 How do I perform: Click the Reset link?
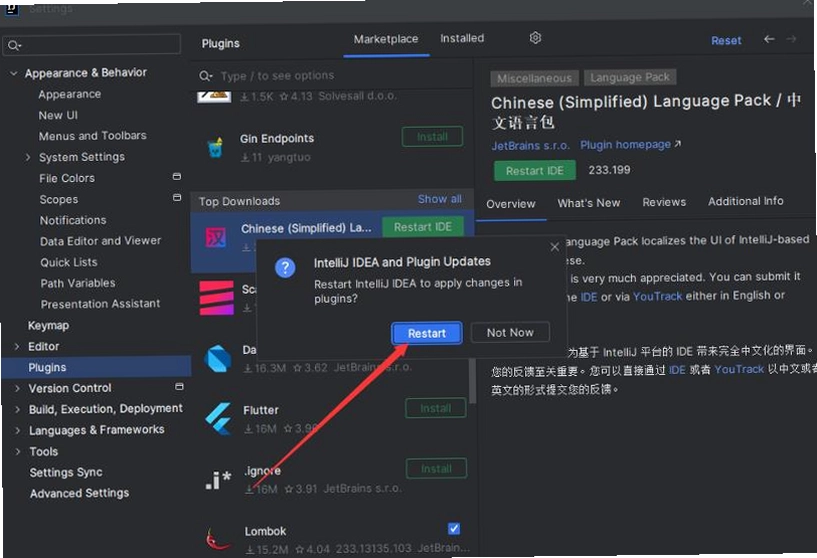[726, 41]
